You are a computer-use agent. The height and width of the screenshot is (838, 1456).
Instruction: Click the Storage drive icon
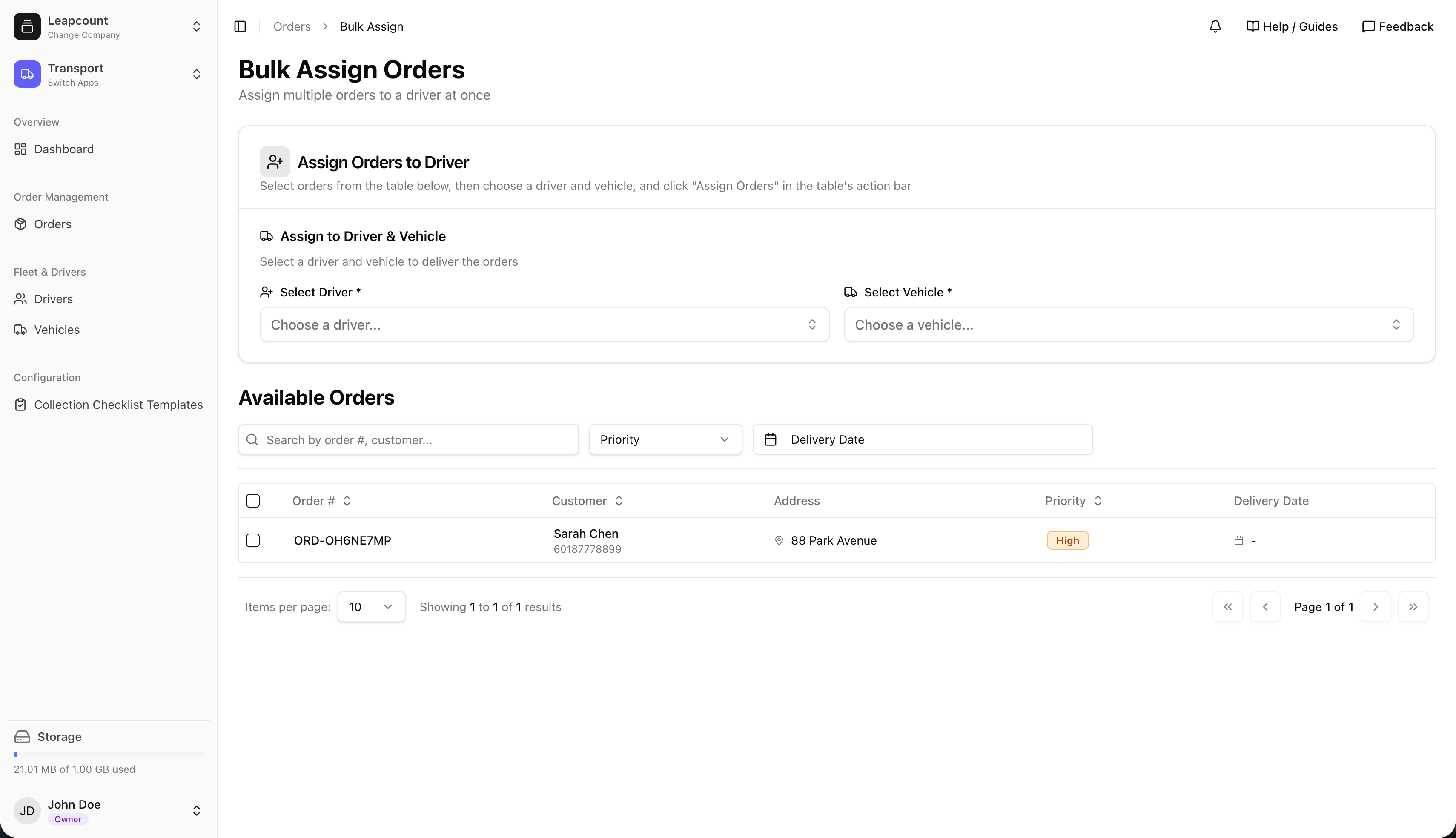click(22, 737)
